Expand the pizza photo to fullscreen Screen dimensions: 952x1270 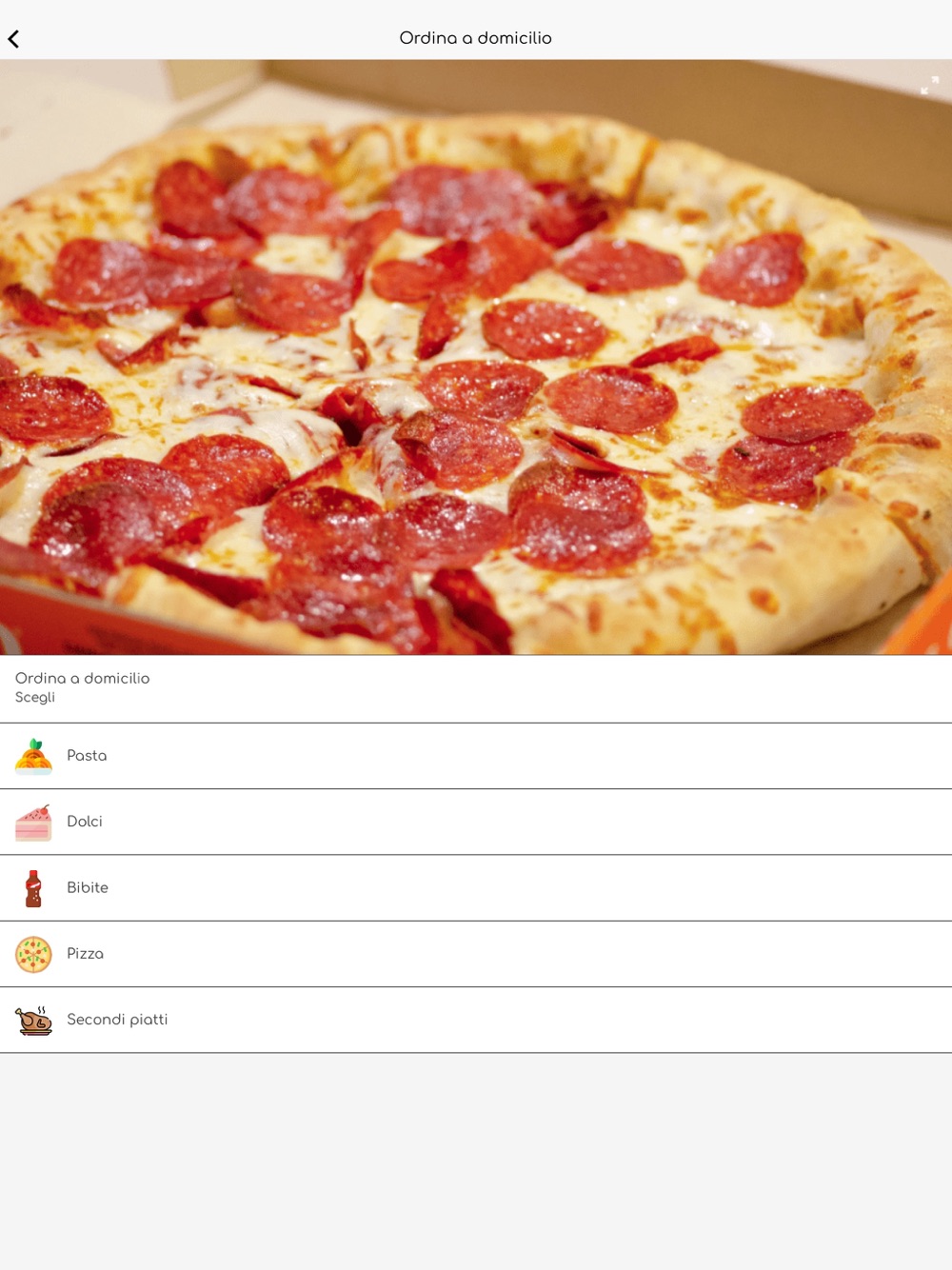coord(929,86)
